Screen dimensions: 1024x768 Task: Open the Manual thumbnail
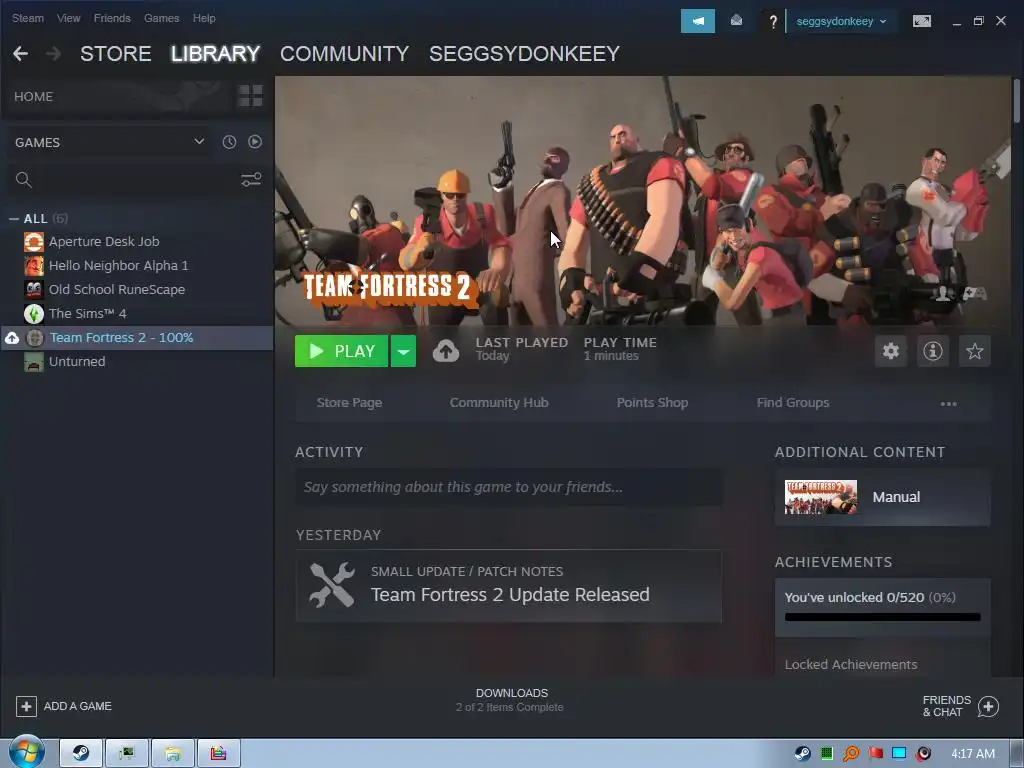821,498
